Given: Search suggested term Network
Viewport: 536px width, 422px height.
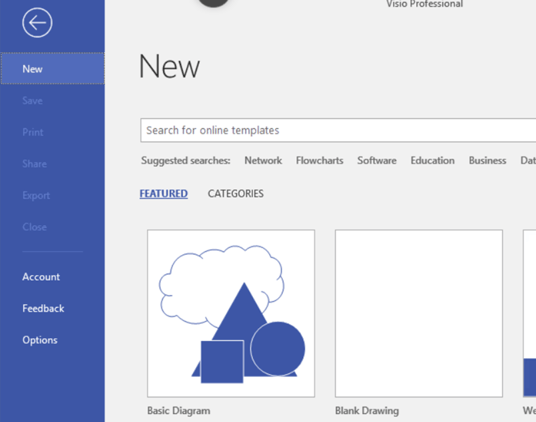Looking at the screenshot, I should (263, 160).
